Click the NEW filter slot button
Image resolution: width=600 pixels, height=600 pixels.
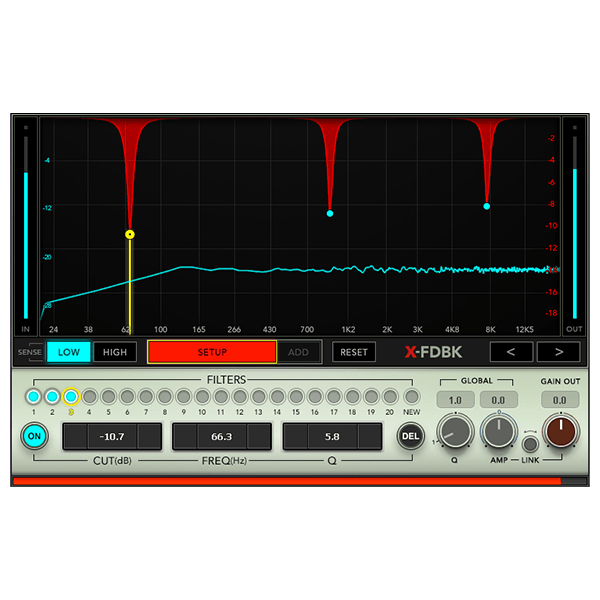tap(412, 396)
